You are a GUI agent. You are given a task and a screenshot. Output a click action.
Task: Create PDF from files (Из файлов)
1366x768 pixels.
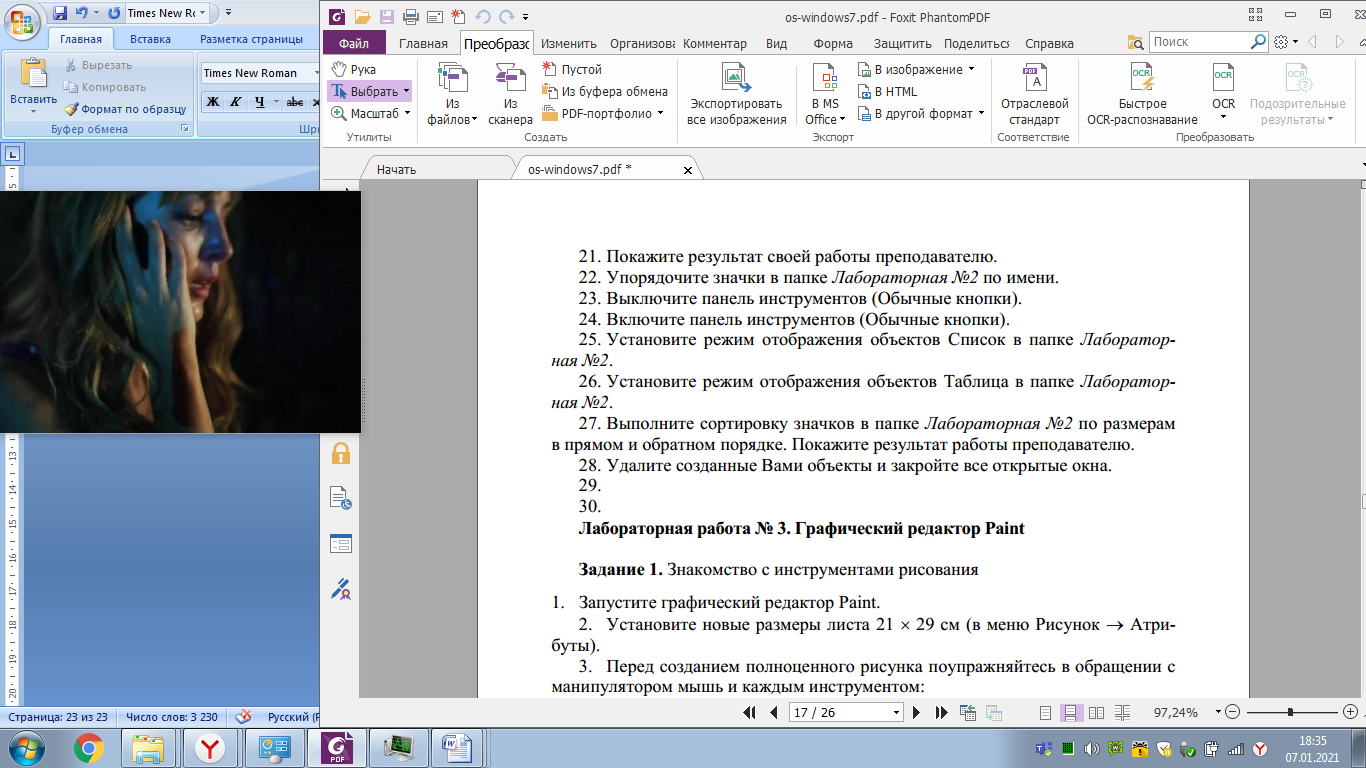point(452,94)
